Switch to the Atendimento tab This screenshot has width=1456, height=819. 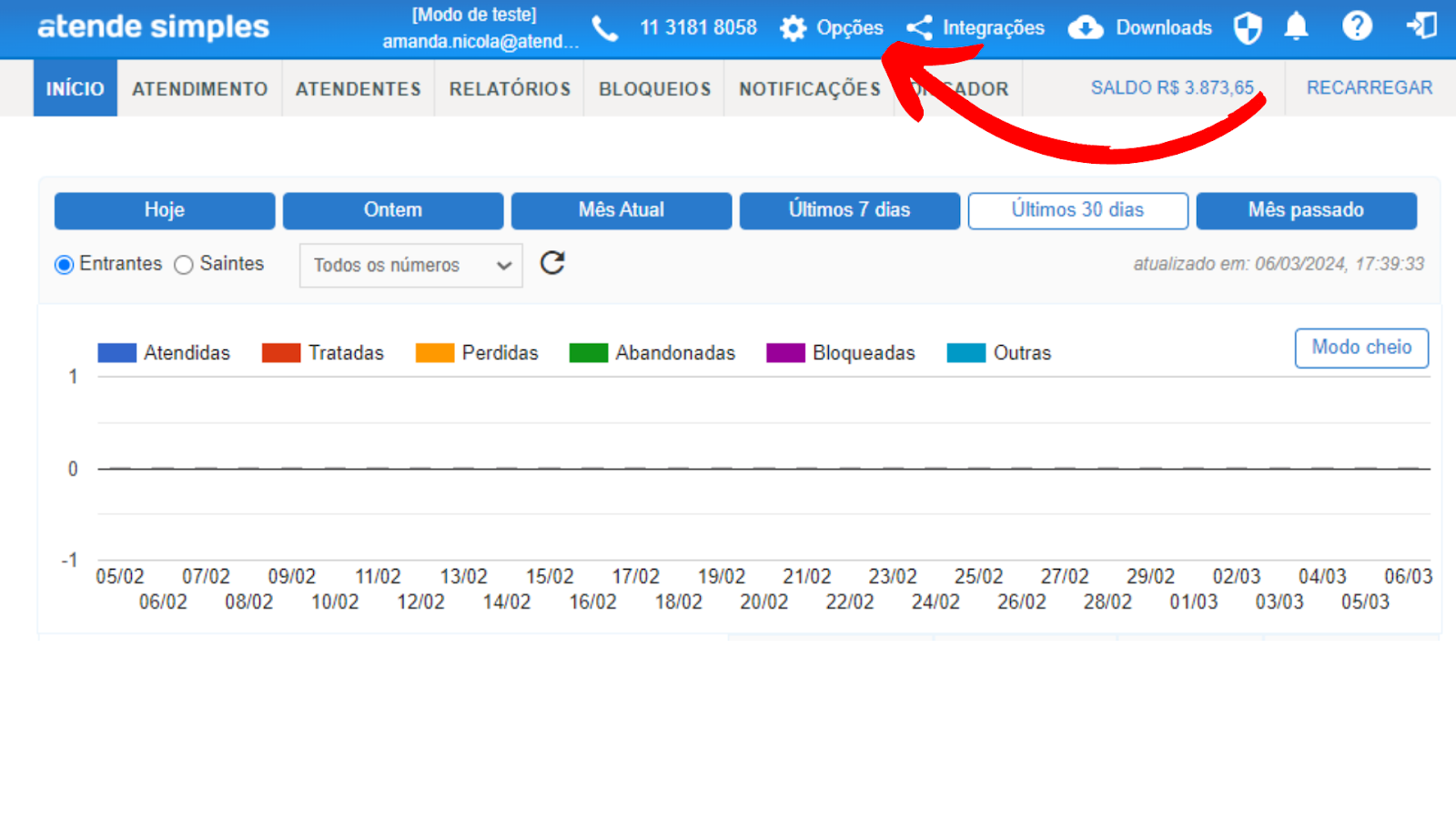[x=199, y=89]
